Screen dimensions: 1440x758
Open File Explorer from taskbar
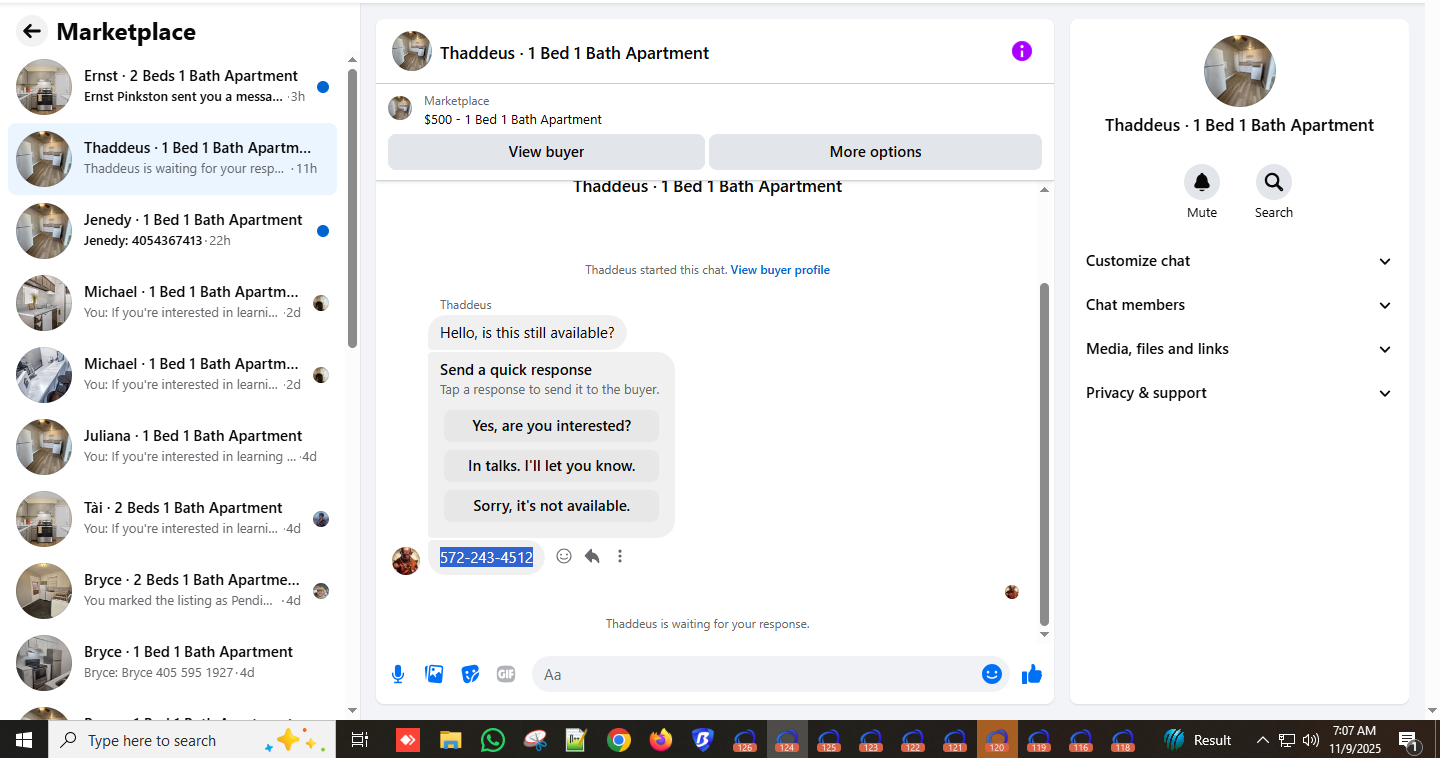coord(451,740)
